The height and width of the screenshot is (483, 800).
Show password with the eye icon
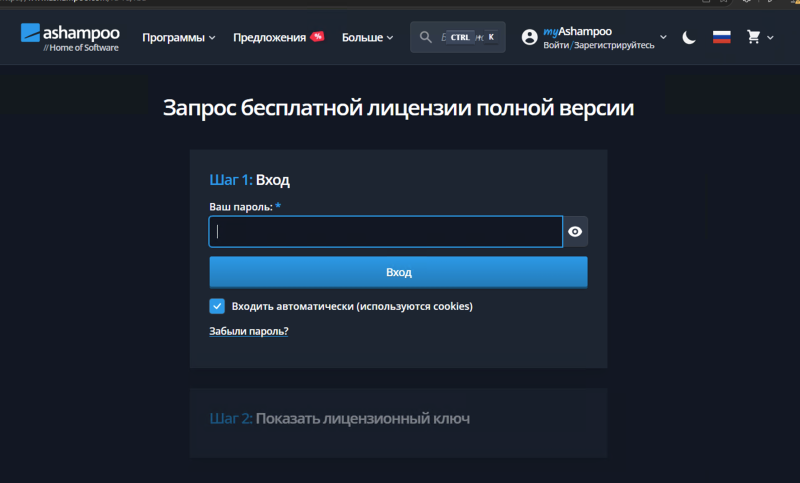pyautogui.click(x=575, y=232)
